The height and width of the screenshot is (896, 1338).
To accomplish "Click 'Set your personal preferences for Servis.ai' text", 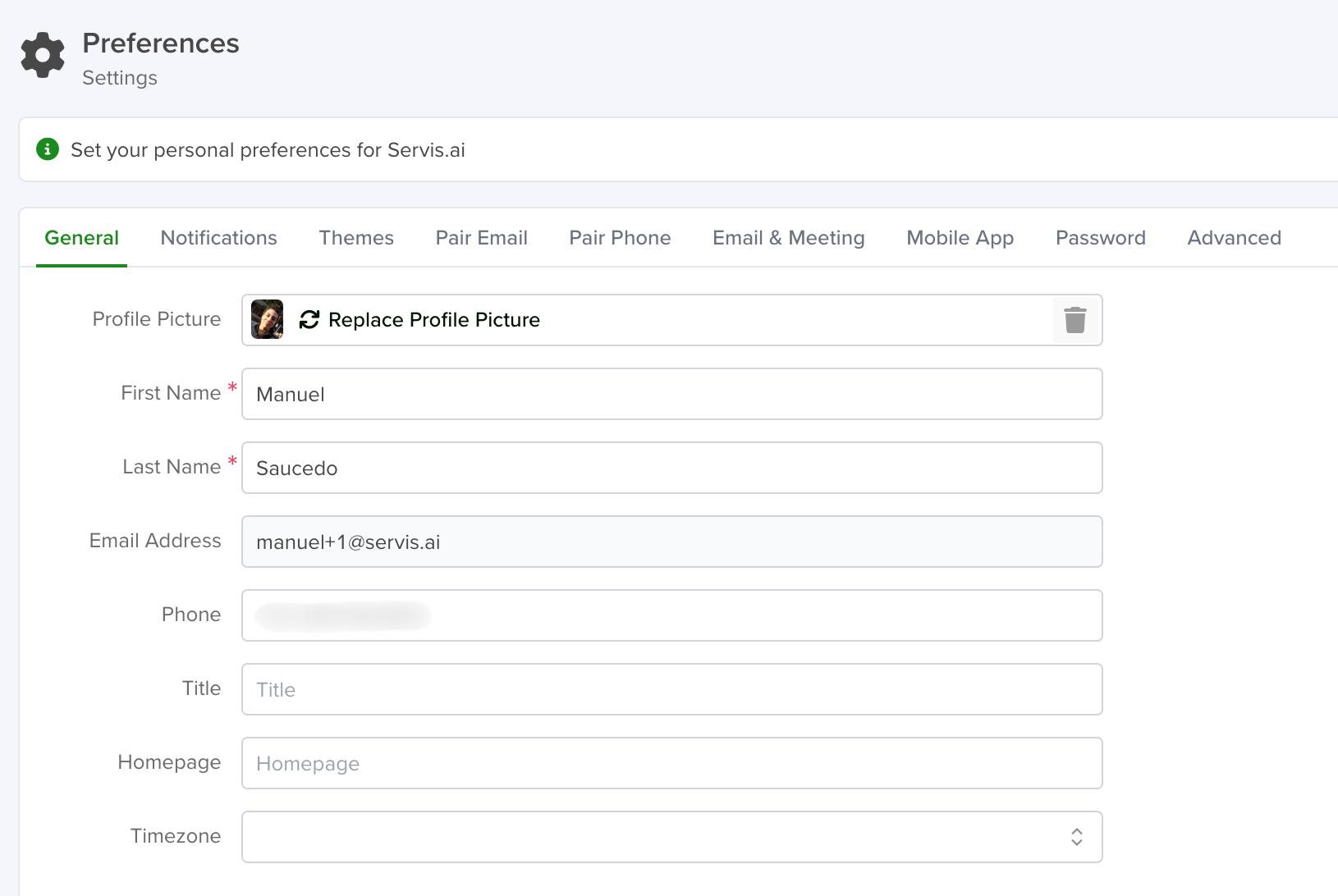I will [268, 150].
